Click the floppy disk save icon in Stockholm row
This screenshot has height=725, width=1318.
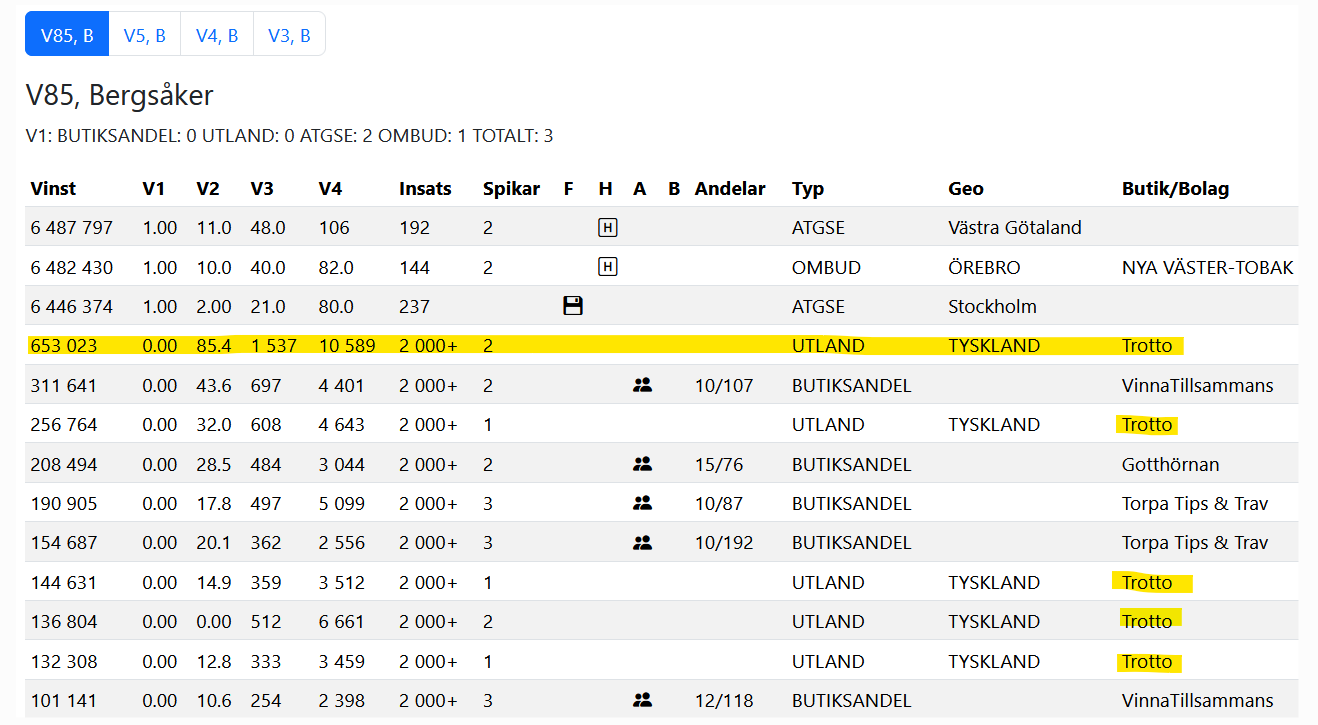(573, 306)
